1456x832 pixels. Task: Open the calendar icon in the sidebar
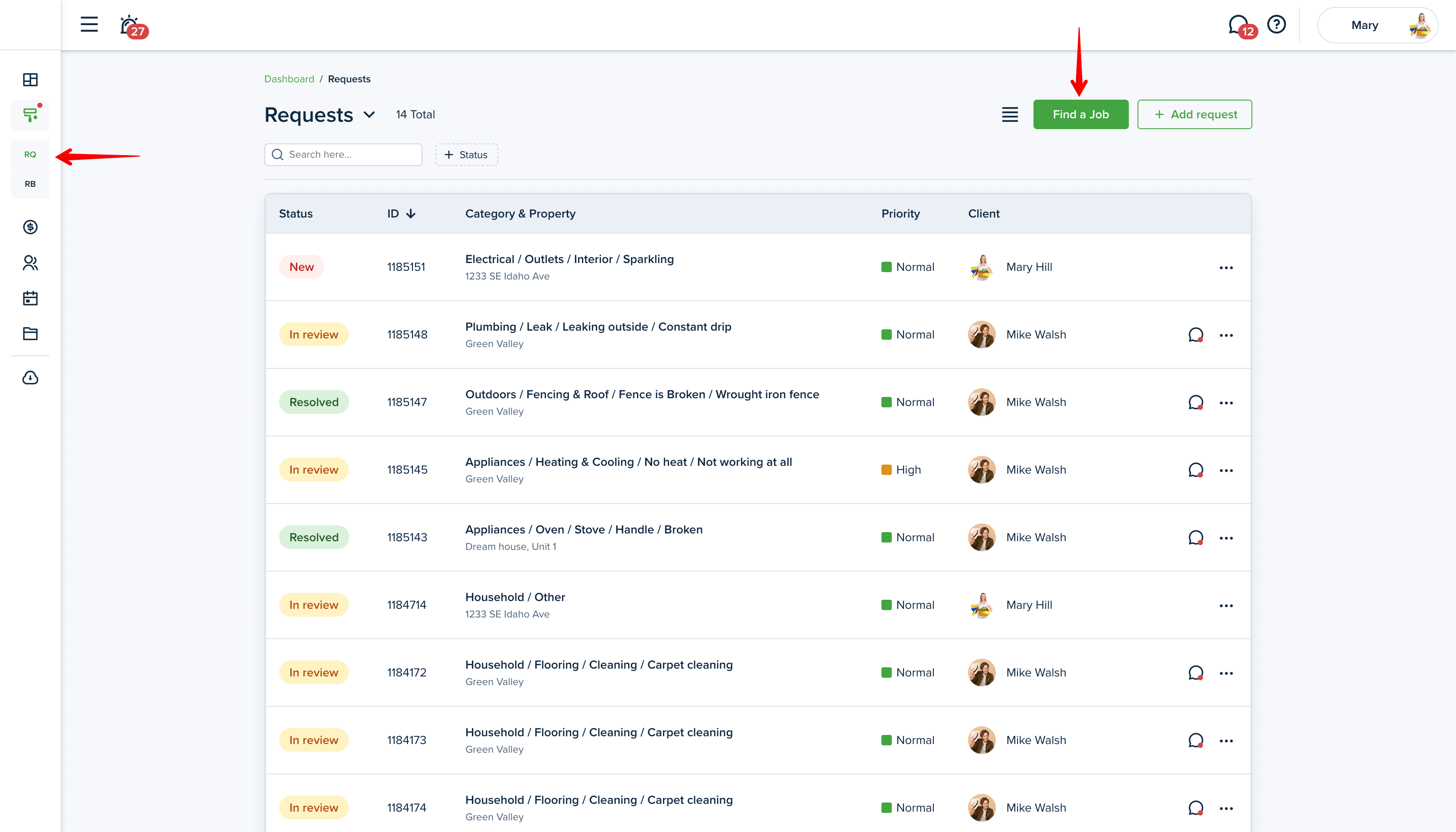(x=30, y=298)
